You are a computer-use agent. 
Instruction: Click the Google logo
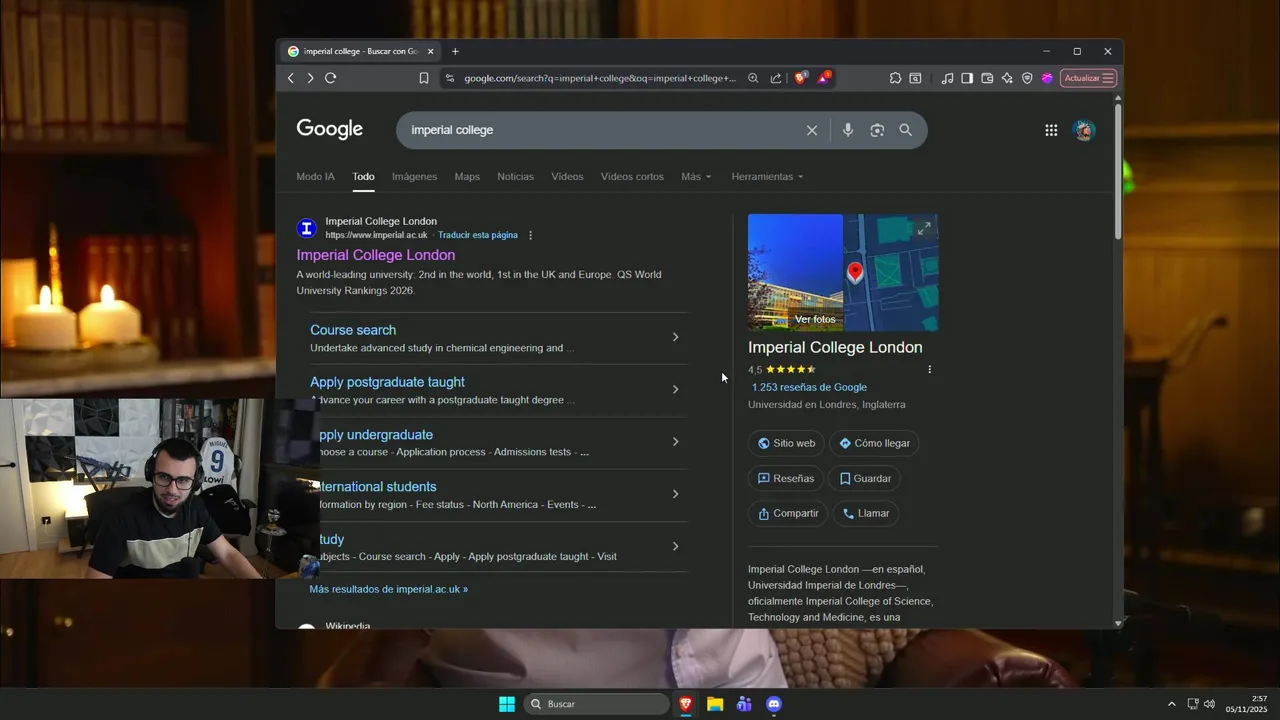[329, 129]
